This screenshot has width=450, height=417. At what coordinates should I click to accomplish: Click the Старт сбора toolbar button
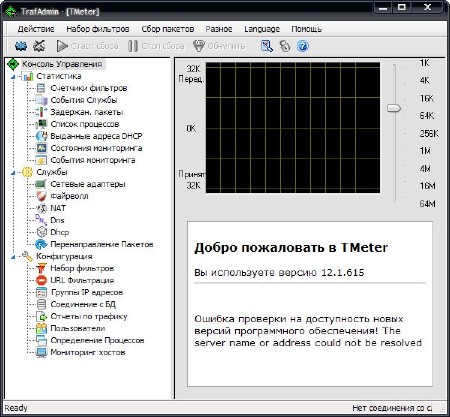point(87,46)
